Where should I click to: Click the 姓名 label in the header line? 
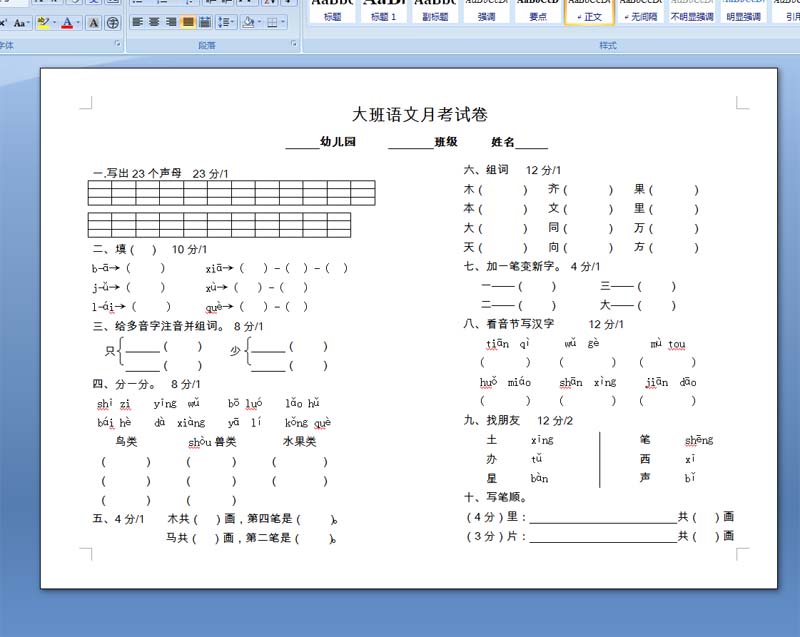[x=503, y=142]
